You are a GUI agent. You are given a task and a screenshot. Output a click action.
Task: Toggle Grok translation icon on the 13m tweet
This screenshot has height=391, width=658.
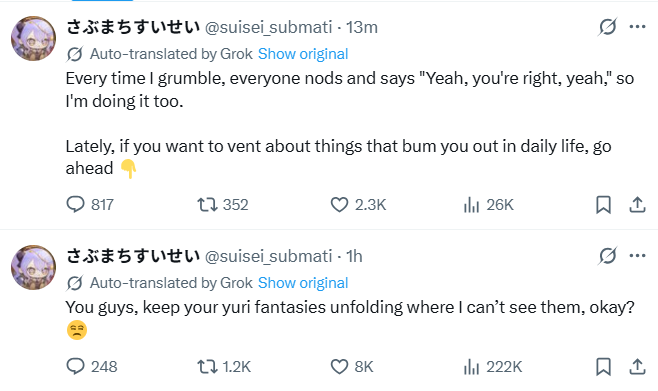[x=607, y=27]
